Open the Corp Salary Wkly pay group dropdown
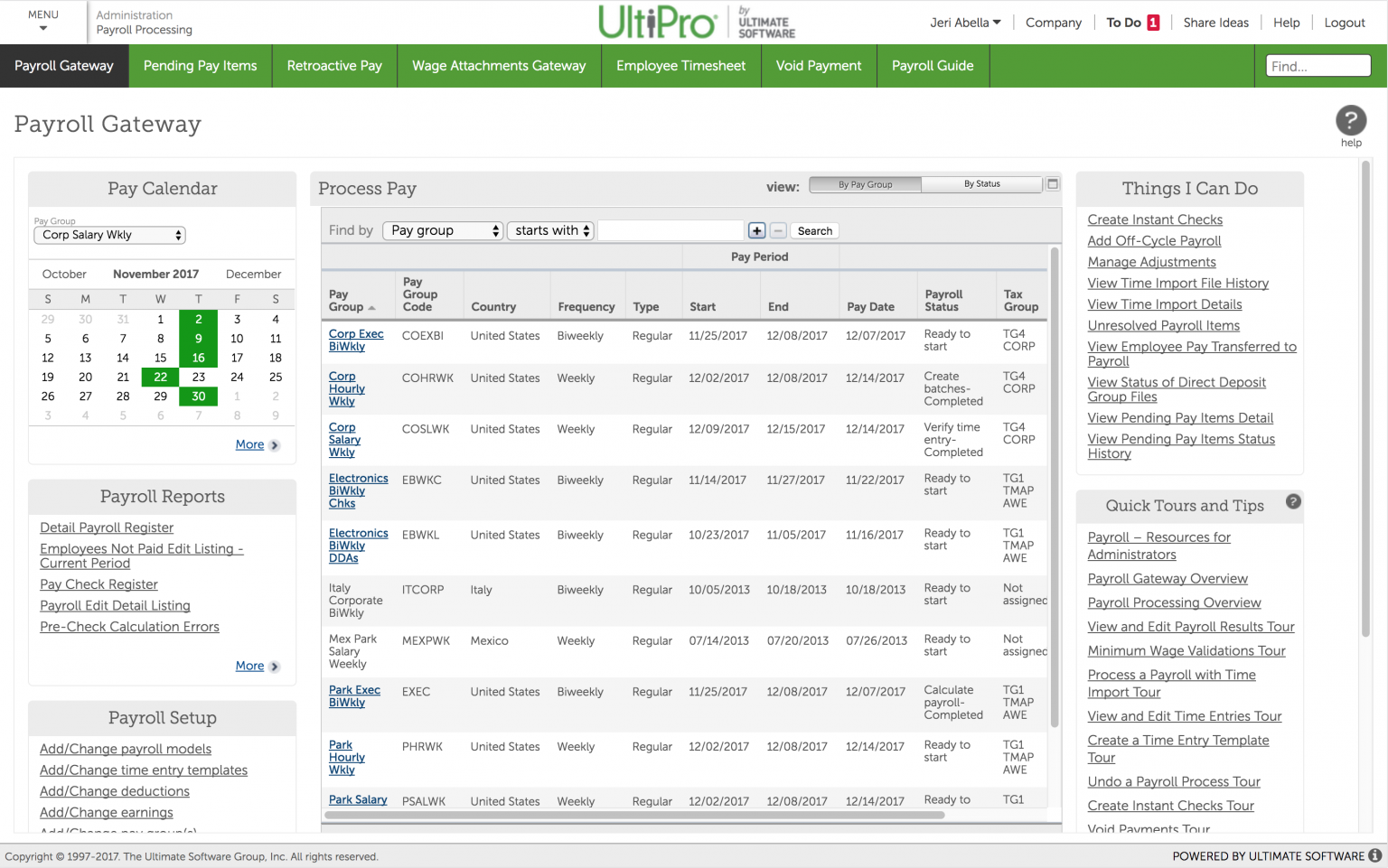 pos(108,235)
